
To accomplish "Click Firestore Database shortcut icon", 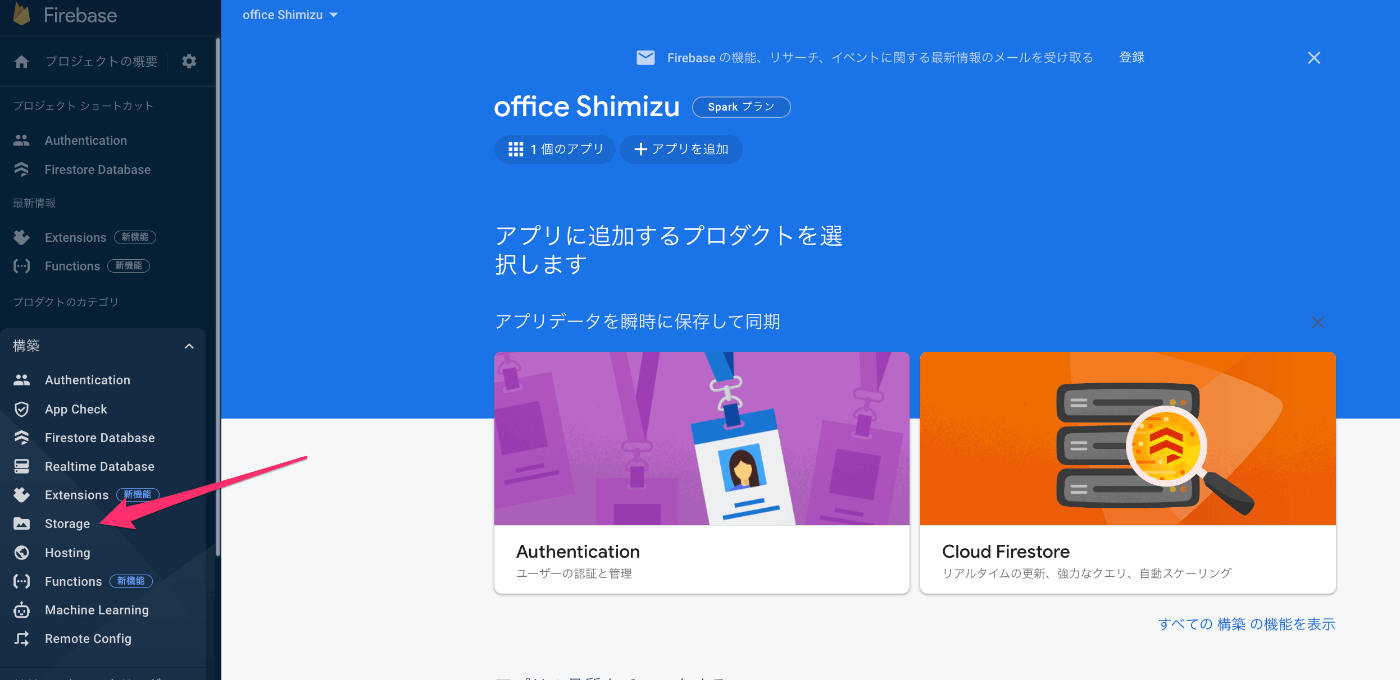I will [22, 170].
